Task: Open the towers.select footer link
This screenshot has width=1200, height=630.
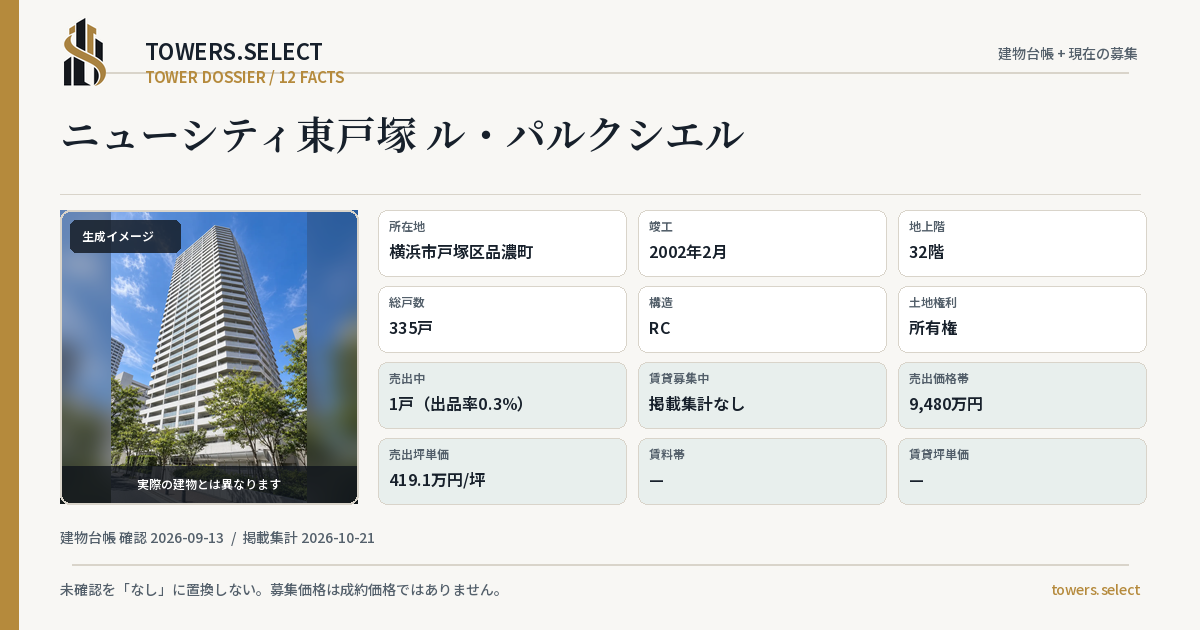Action: tap(1095, 590)
